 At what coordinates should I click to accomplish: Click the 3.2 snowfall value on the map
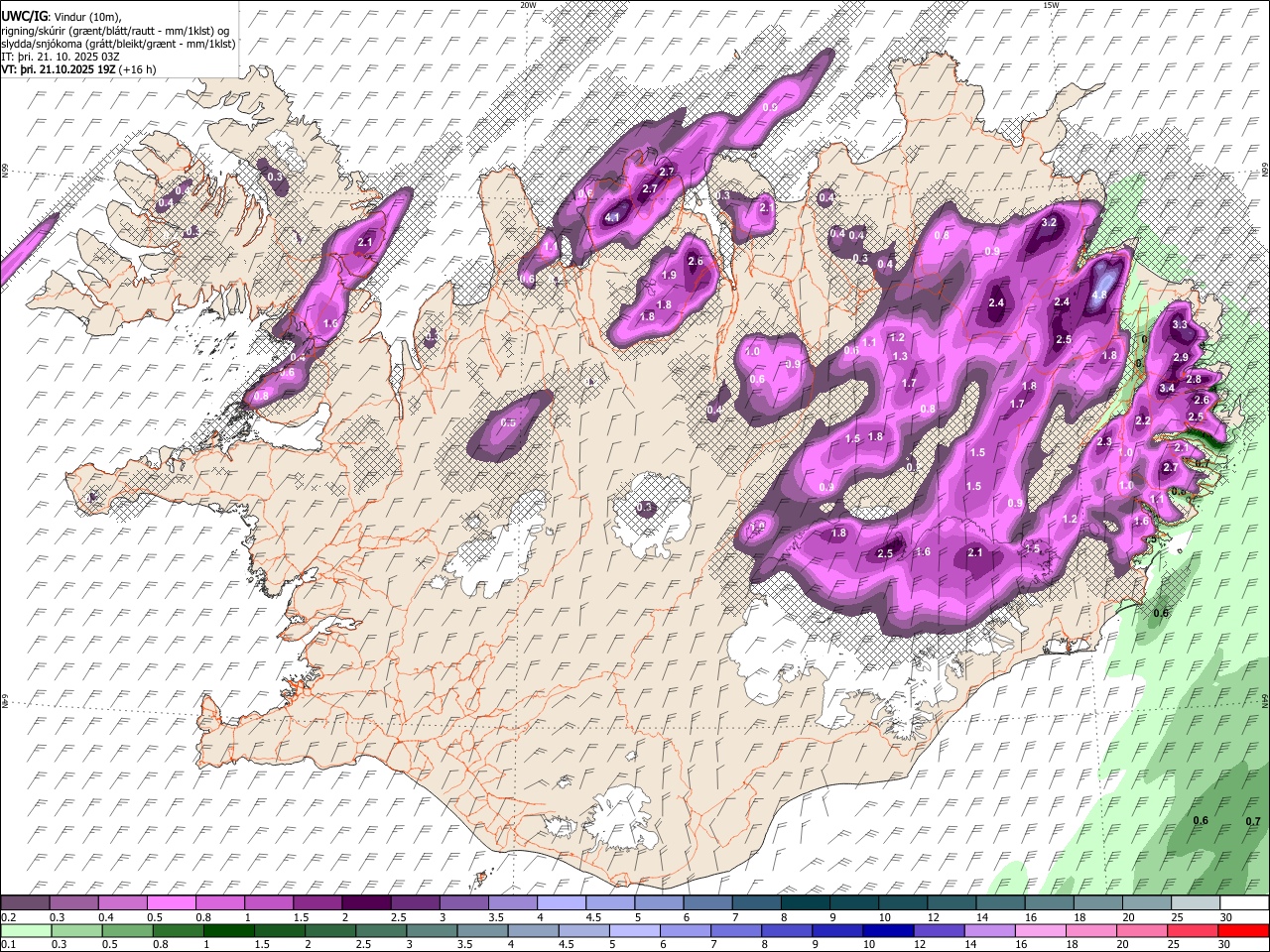pos(1049,222)
